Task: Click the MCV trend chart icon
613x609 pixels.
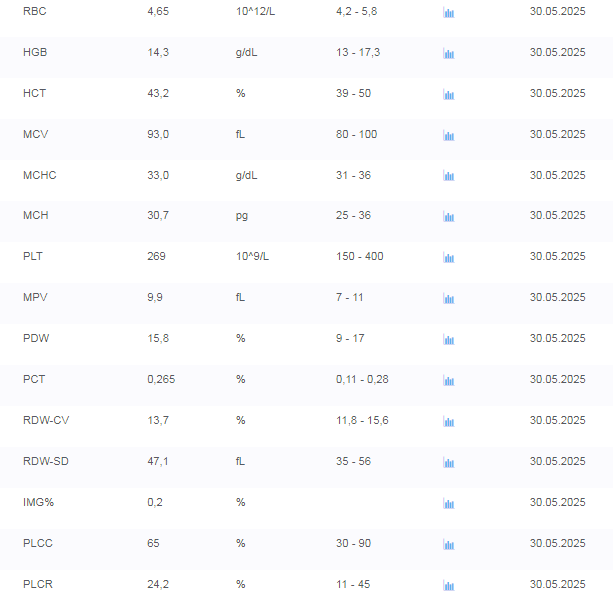Action: [449, 135]
